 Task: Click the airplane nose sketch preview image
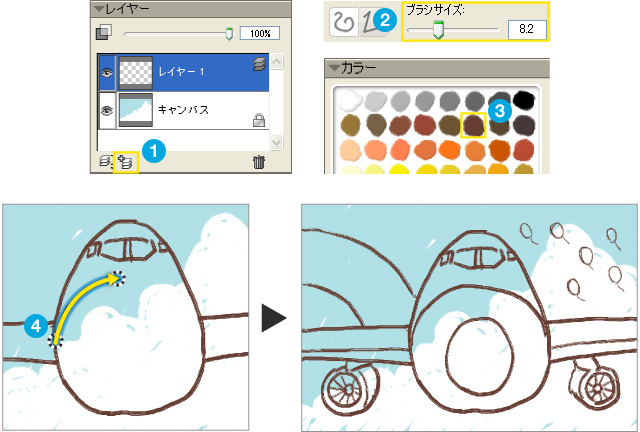[126, 318]
